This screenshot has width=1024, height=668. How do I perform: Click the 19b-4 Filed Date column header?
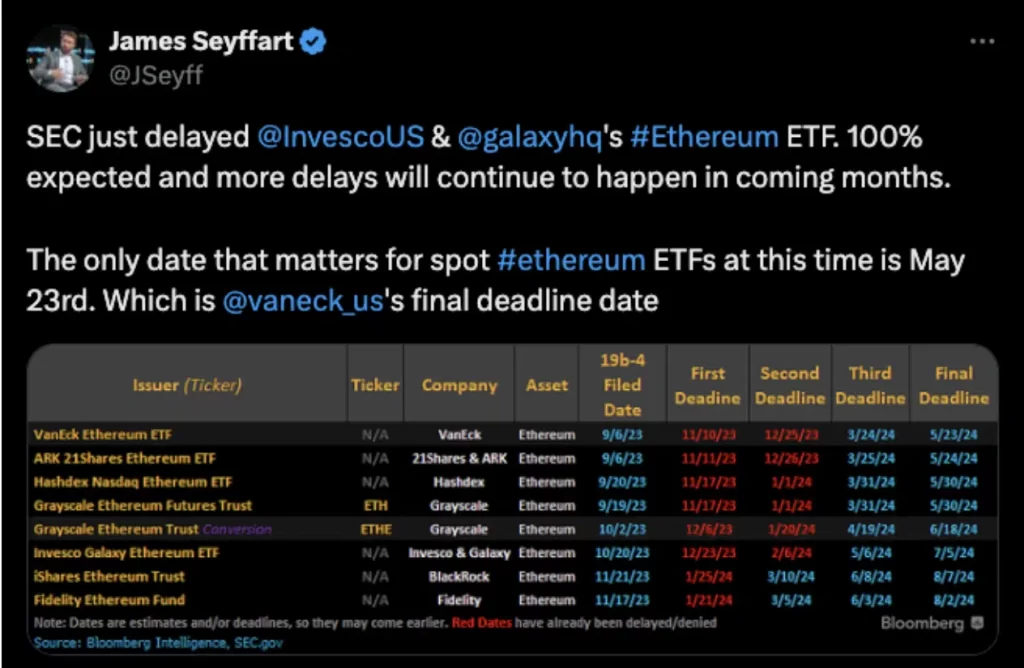622,385
